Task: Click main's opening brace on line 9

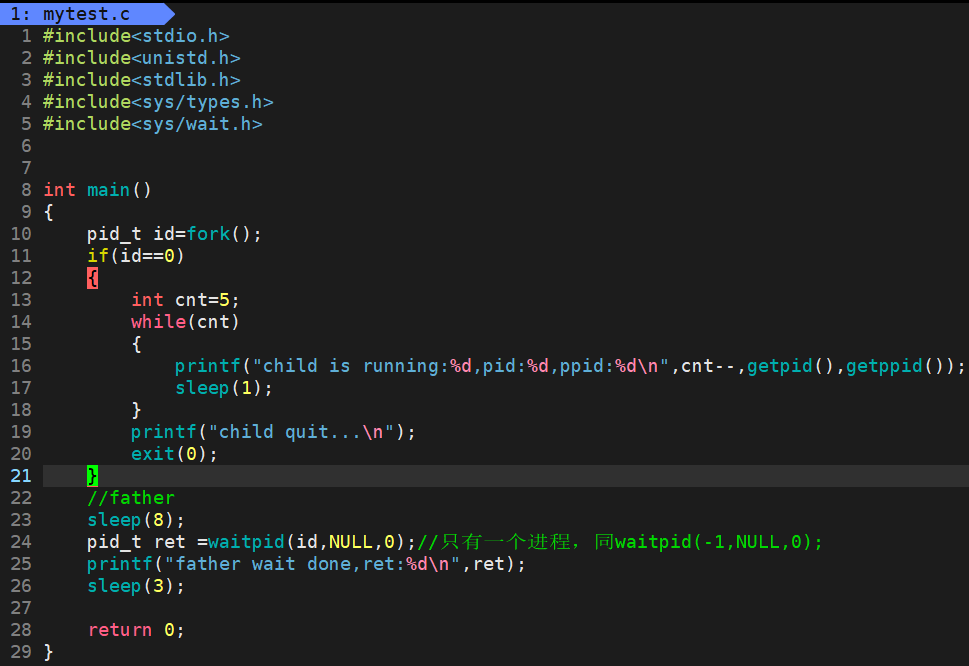Action: (x=49, y=212)
